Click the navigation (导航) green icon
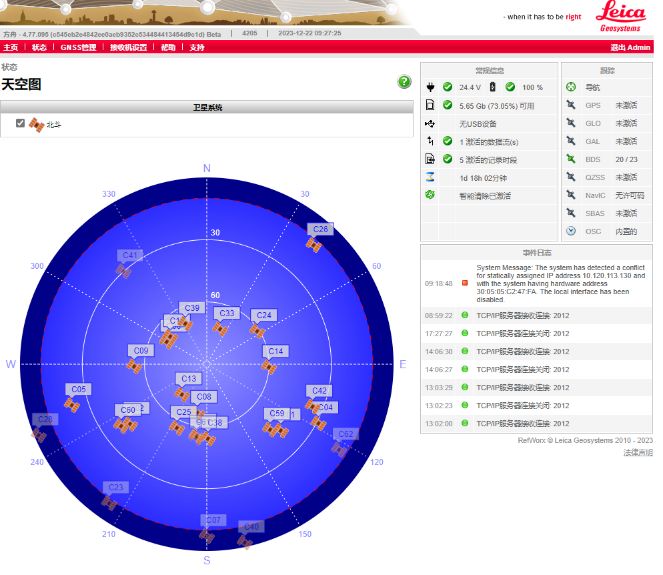Image resolution: width=663 pixels, height=575 pixels. (x=571, y=87)
